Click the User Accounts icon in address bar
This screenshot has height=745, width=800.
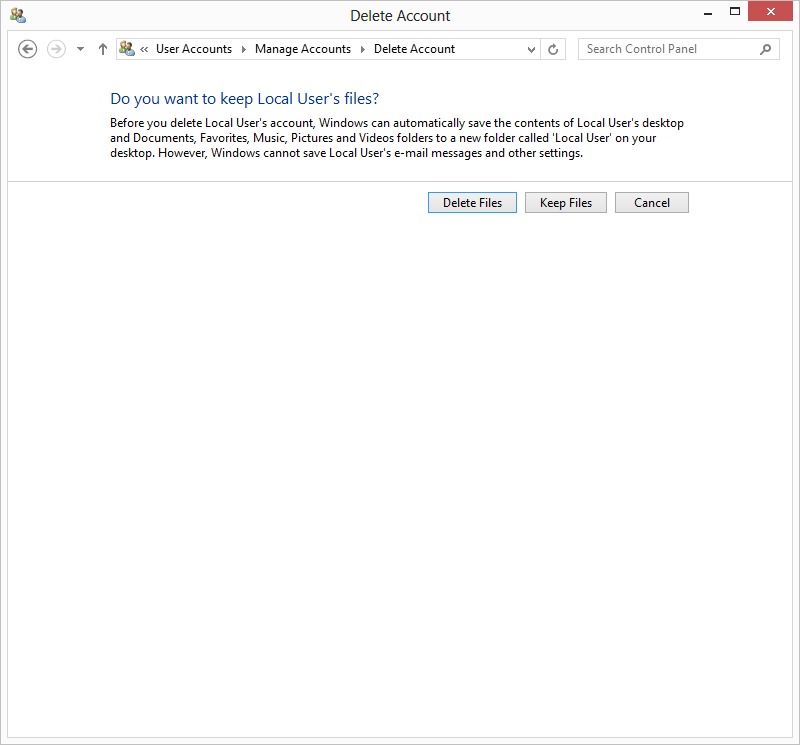127,49
